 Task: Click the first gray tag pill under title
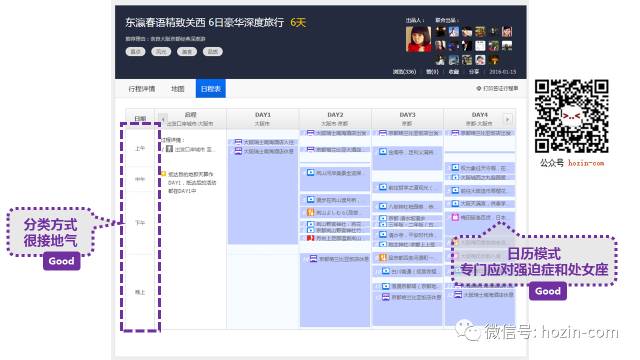coord(136,51)
